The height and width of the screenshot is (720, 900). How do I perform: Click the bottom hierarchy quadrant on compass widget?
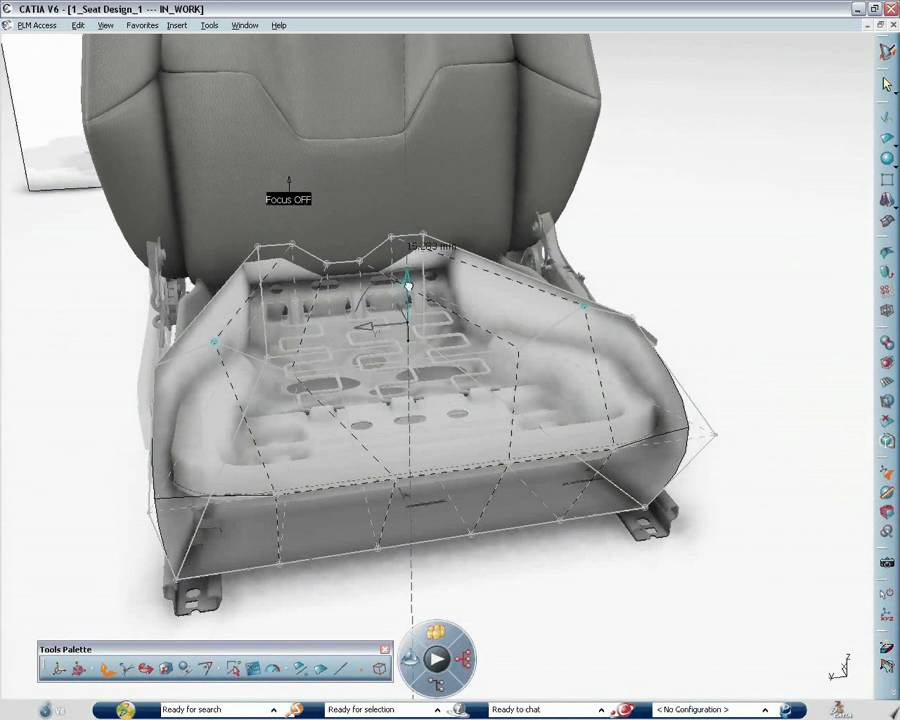point(437,685)
